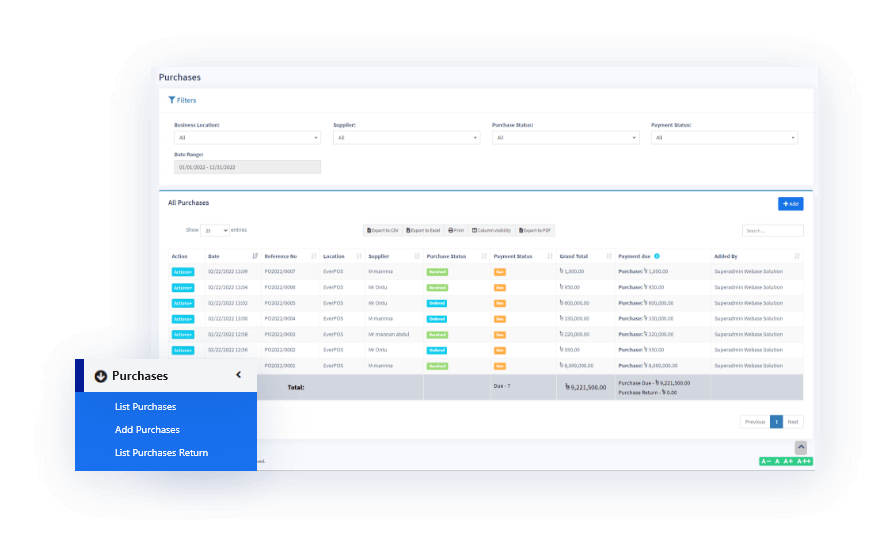Open the Business Location dropdown
Image resolution: width=896 pixels, height=554 pixels.
coord(247,138)
